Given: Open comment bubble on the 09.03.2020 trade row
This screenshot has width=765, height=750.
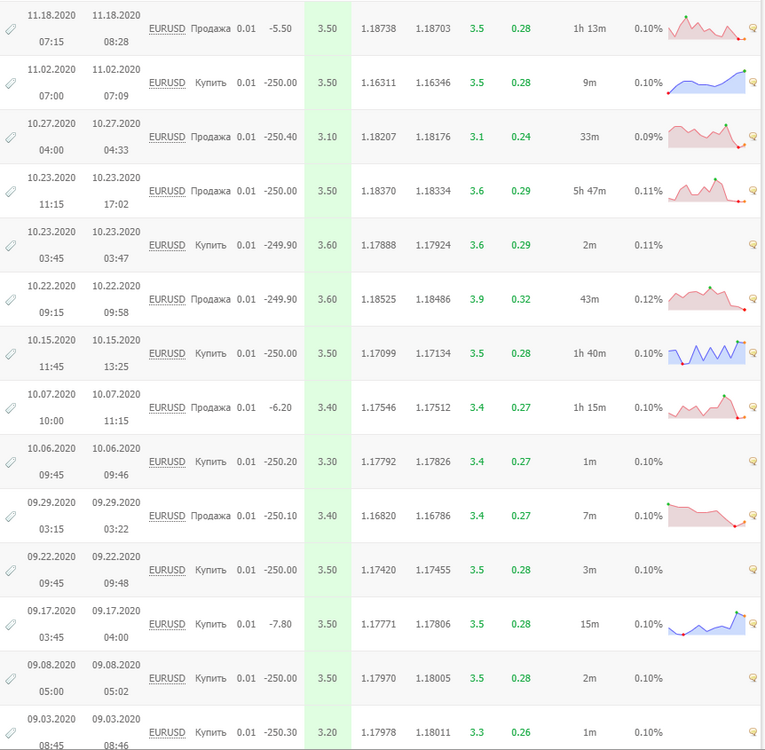Looking at the screenshot, I should [753, 732].
